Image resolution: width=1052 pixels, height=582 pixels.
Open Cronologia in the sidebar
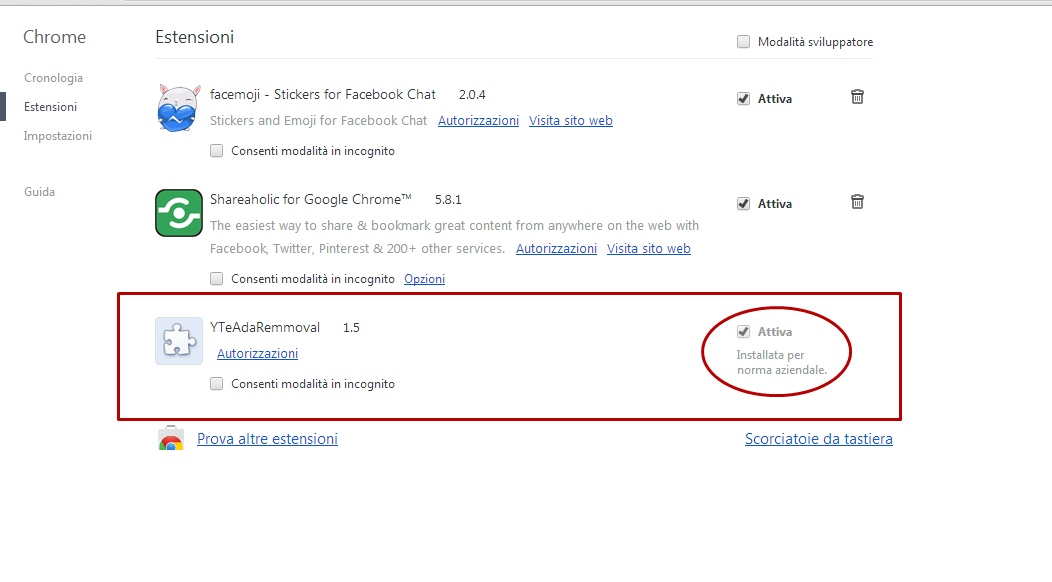[x=54, y=78]
